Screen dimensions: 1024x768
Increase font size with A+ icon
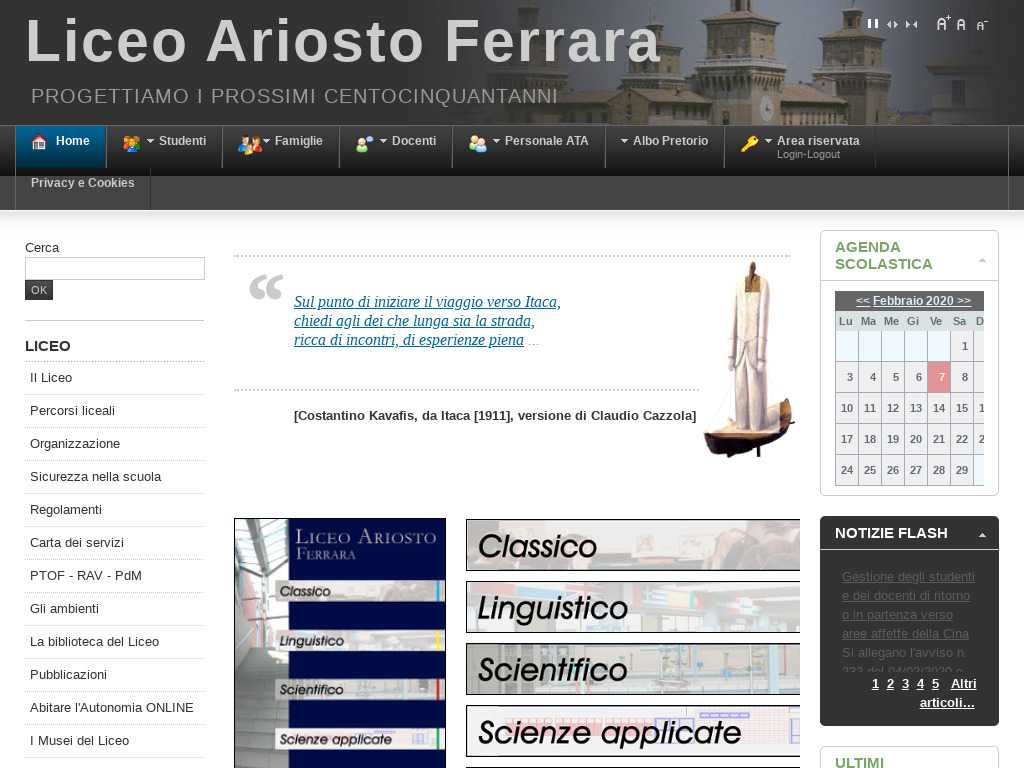point(943,23)
